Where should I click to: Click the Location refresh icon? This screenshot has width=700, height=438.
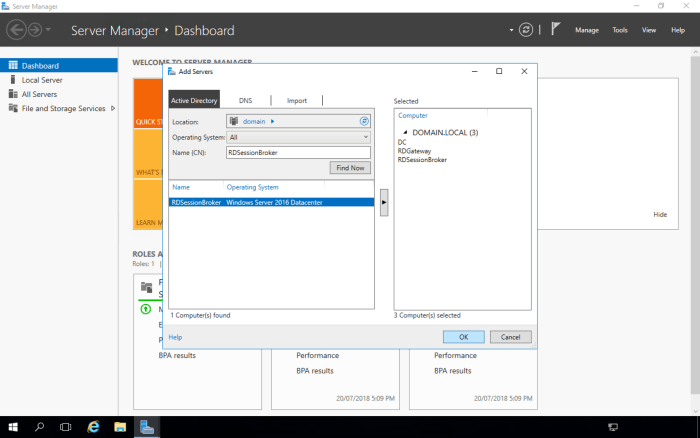[364, 121]
